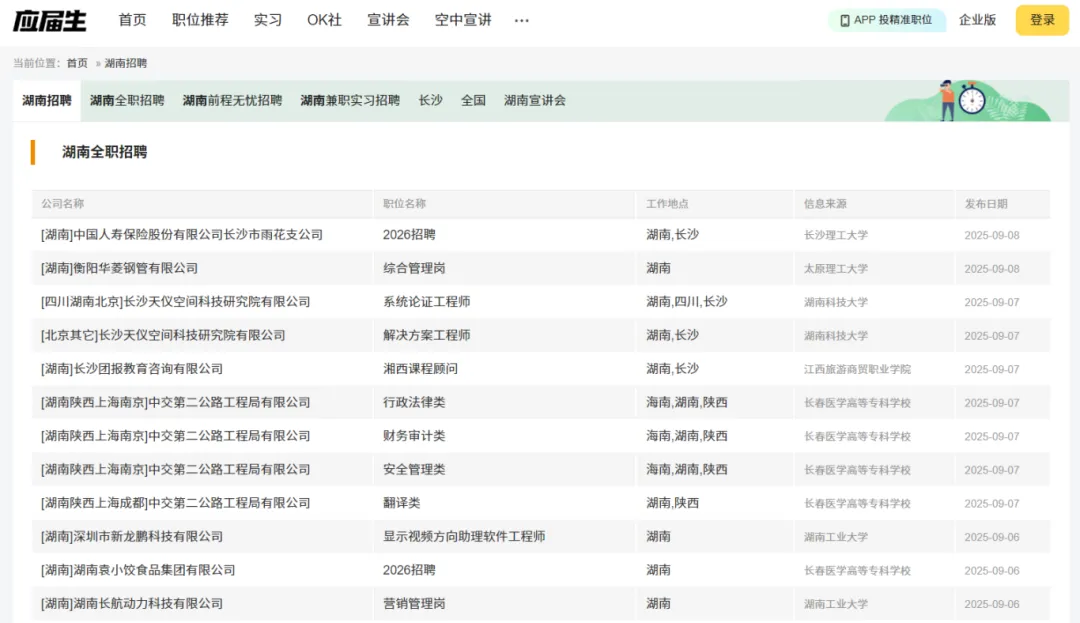The image size is (1080, 623).
Task: Open the 财务审计类 job posting
Action: click(x=414, y=436)
